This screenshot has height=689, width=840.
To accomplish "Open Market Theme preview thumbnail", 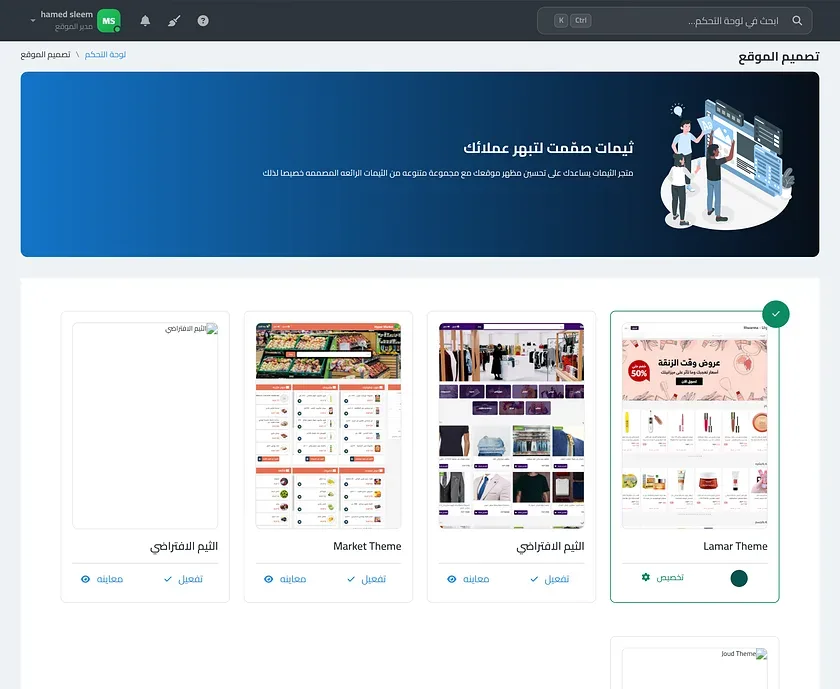I will [x=328, y=425].
